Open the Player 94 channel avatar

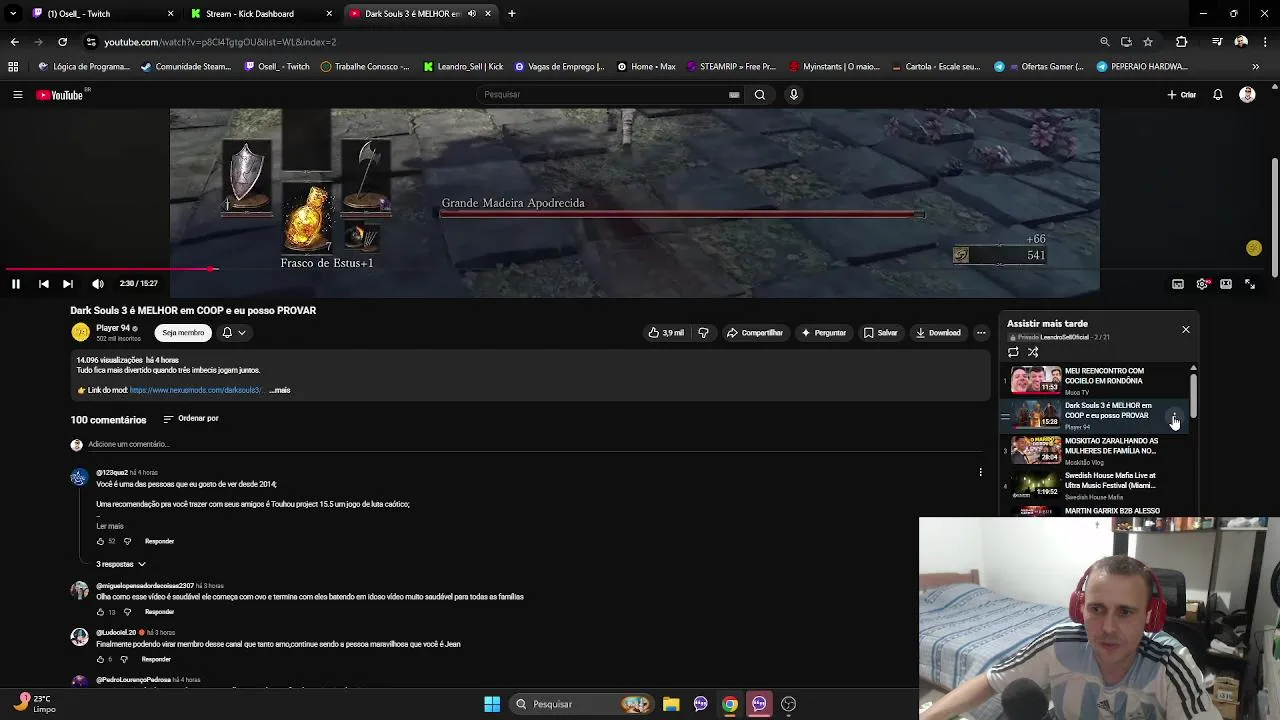[x=80, y=332]
